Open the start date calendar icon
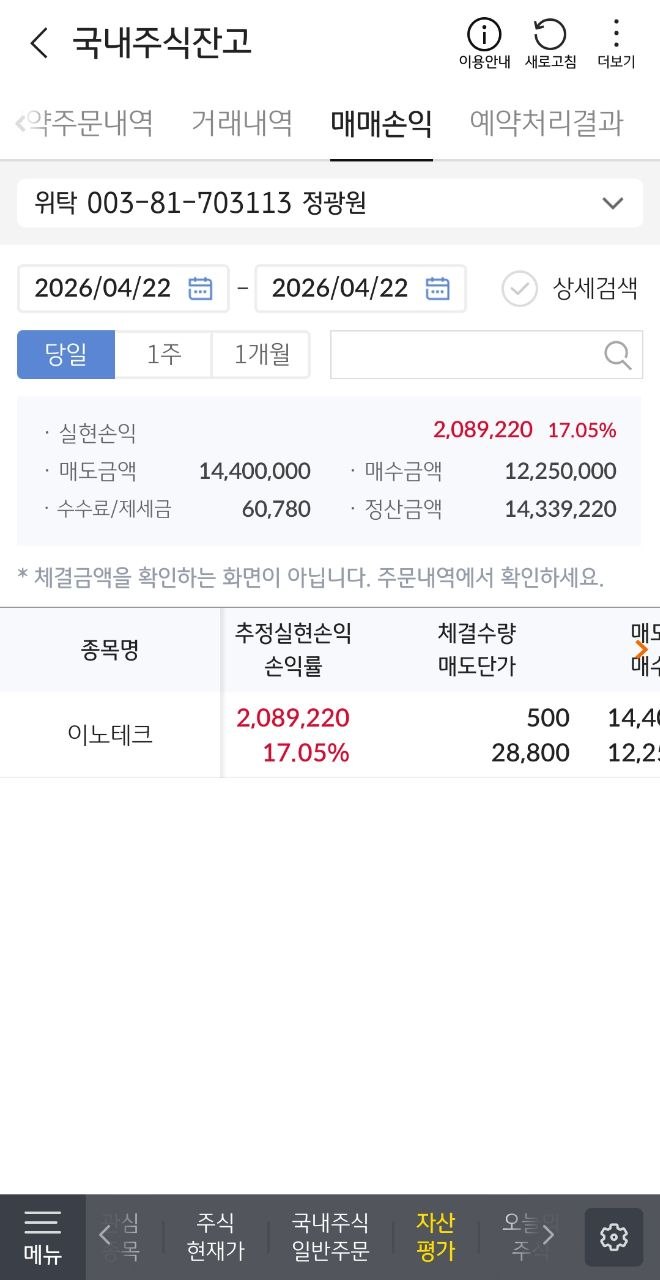 click(x=201, y=288)
